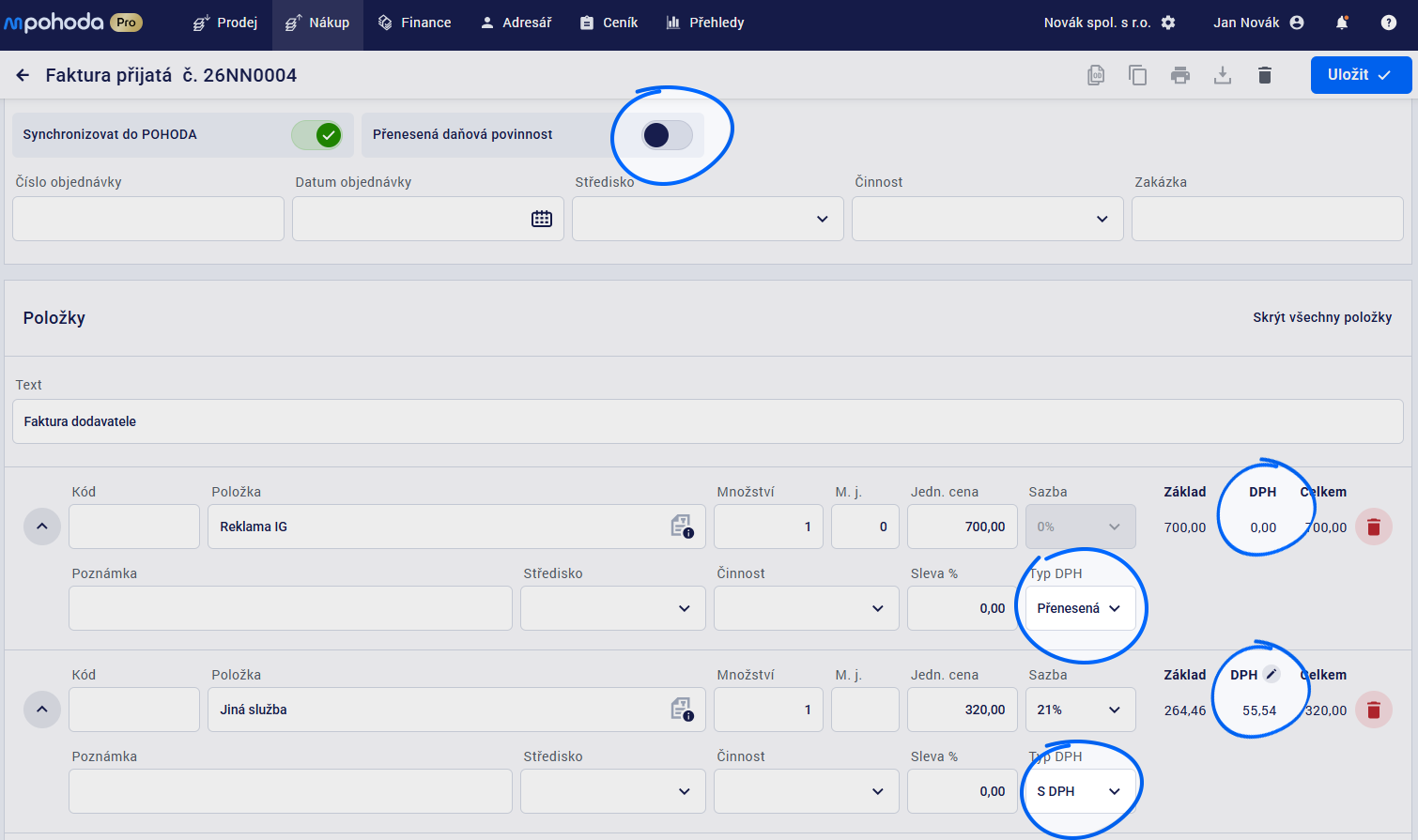Edit the DPH value of Jiná služba
This screenshot has height=840, width=1418.
tap(1272, 674)
